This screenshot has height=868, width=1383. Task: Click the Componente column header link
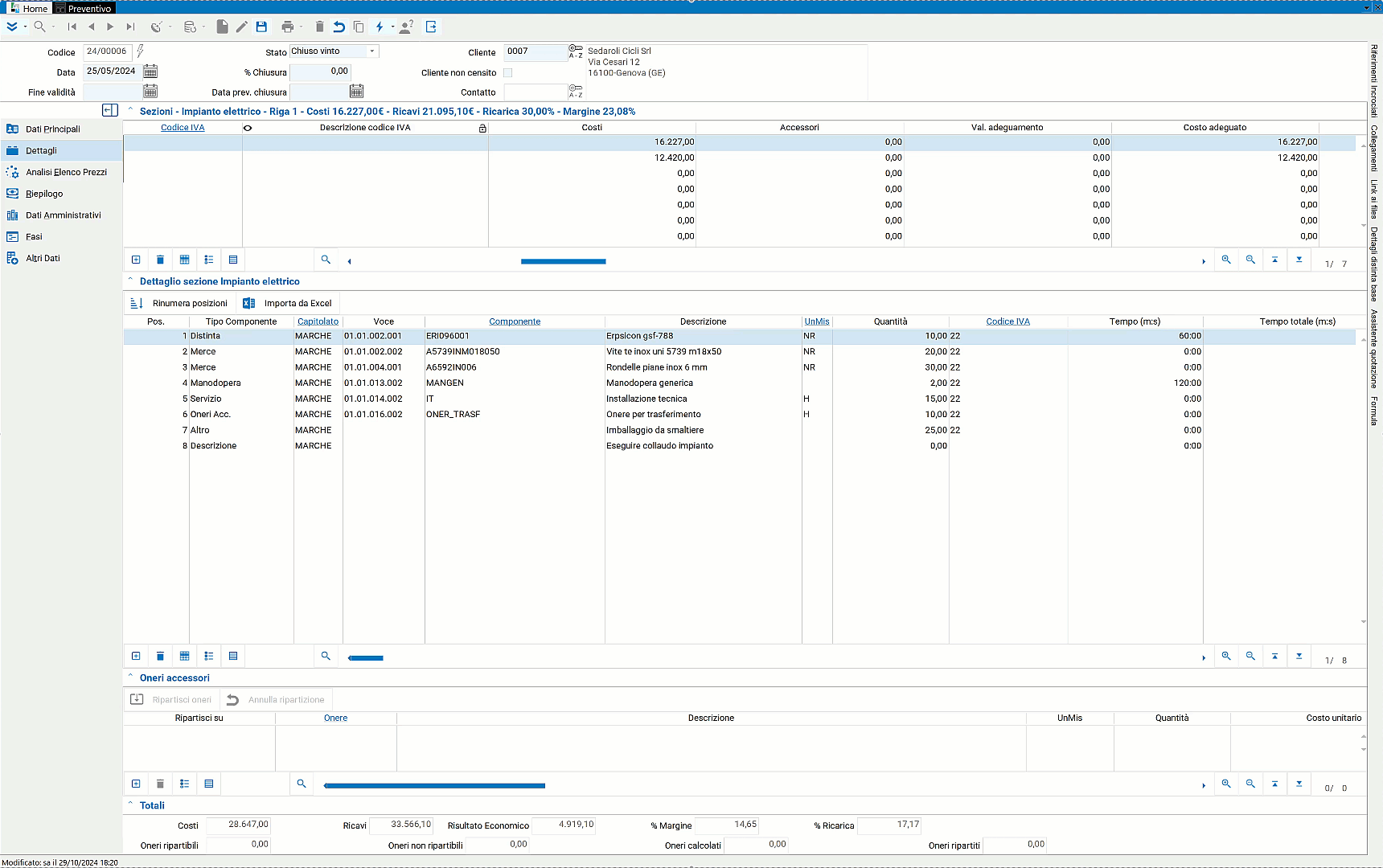pos(515,321)
